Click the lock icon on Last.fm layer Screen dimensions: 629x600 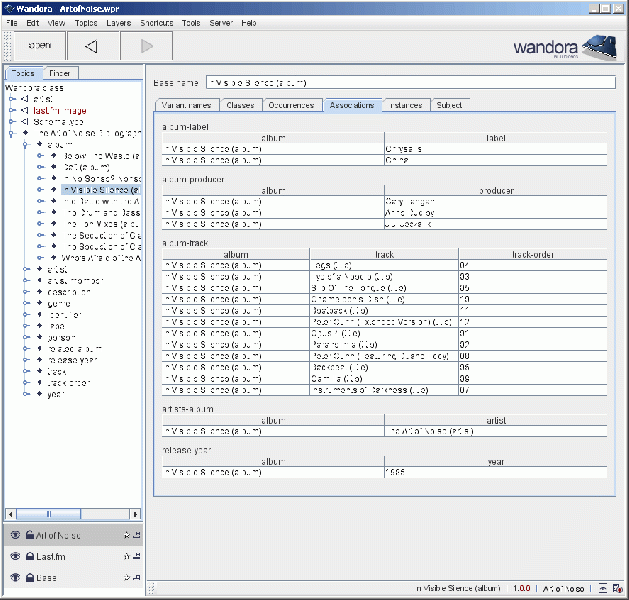tap(30, 557)
